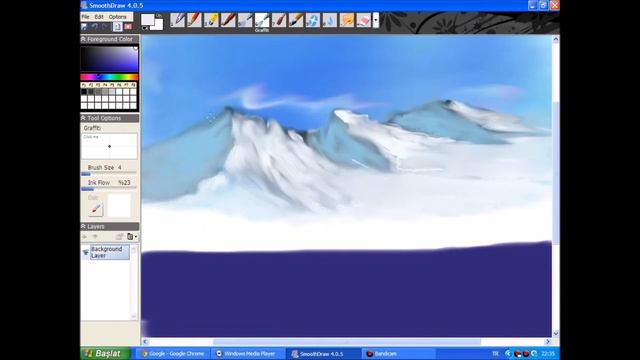Swap foreground and background colors icon
This screenshot has height=360, width=640.
click(x=159, y=16)
